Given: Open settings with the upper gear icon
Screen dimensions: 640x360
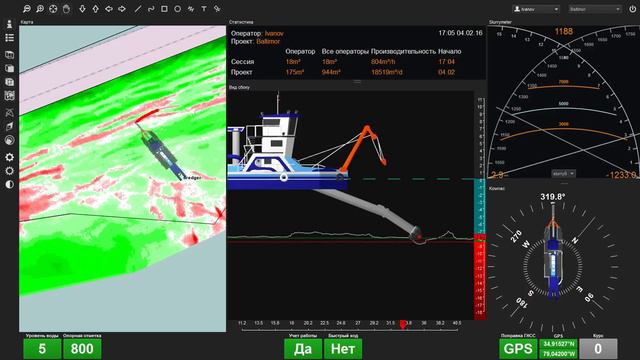Looking at the screenshot, I should point(9,157).
